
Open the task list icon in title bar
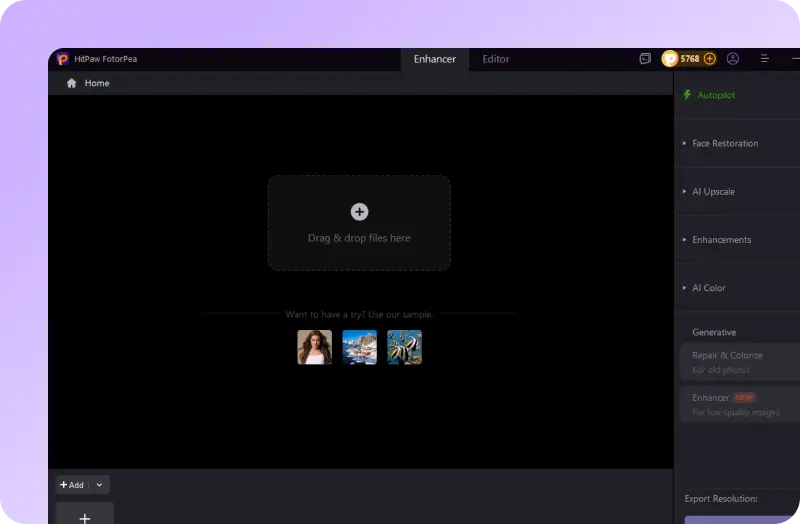point(645,59)
